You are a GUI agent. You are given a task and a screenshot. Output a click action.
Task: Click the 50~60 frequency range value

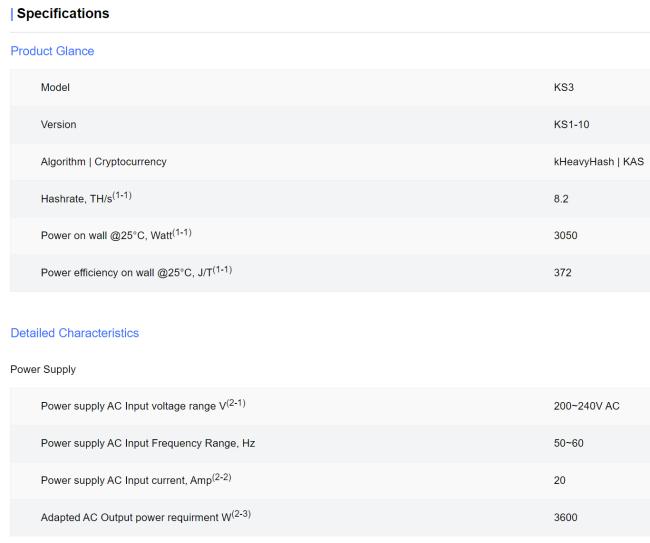[568, 443]
